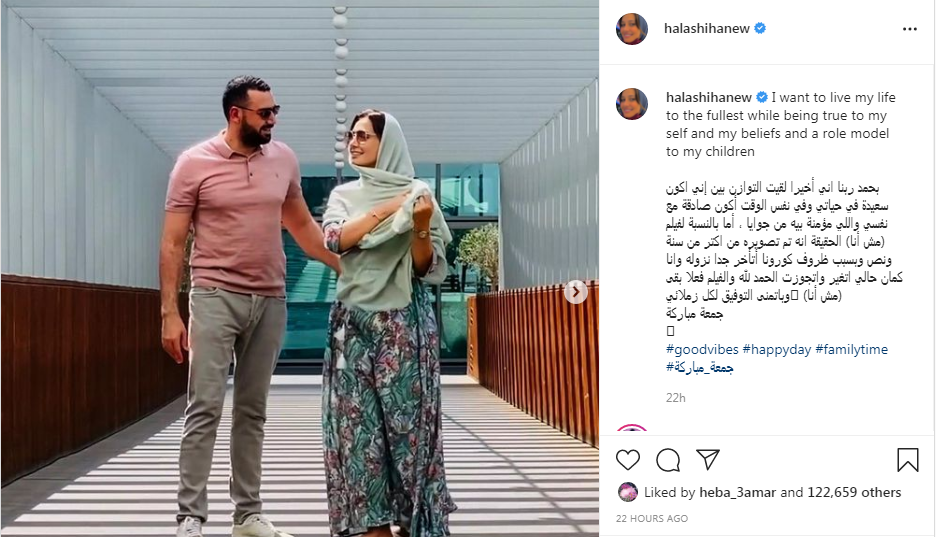Open the Arabic جمعة_مباركة hashtag
Image resolution: width=936 pixels, height=537 pixels.
(x=700, y=368)
